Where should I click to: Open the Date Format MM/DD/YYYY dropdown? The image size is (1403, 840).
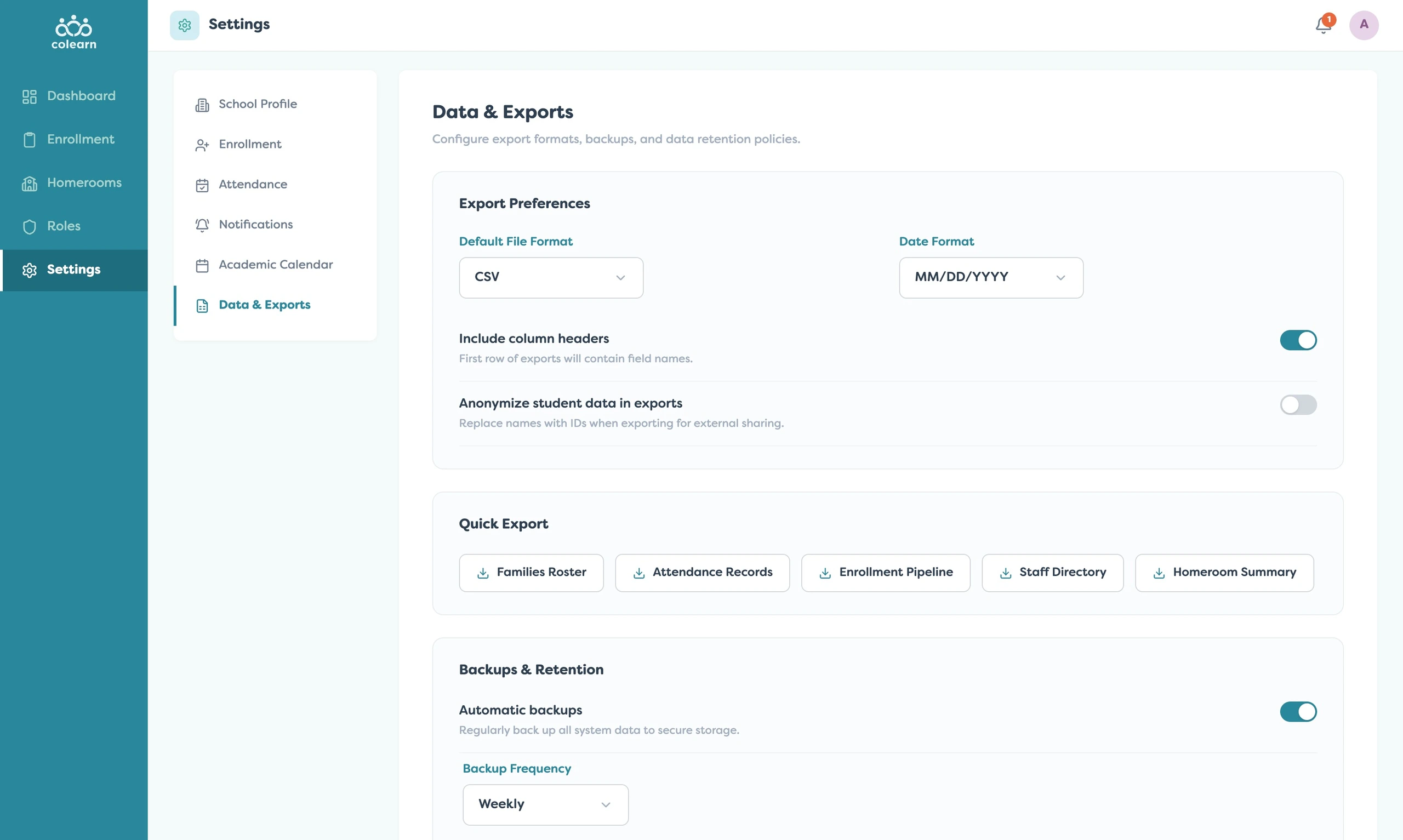(991, 277)
